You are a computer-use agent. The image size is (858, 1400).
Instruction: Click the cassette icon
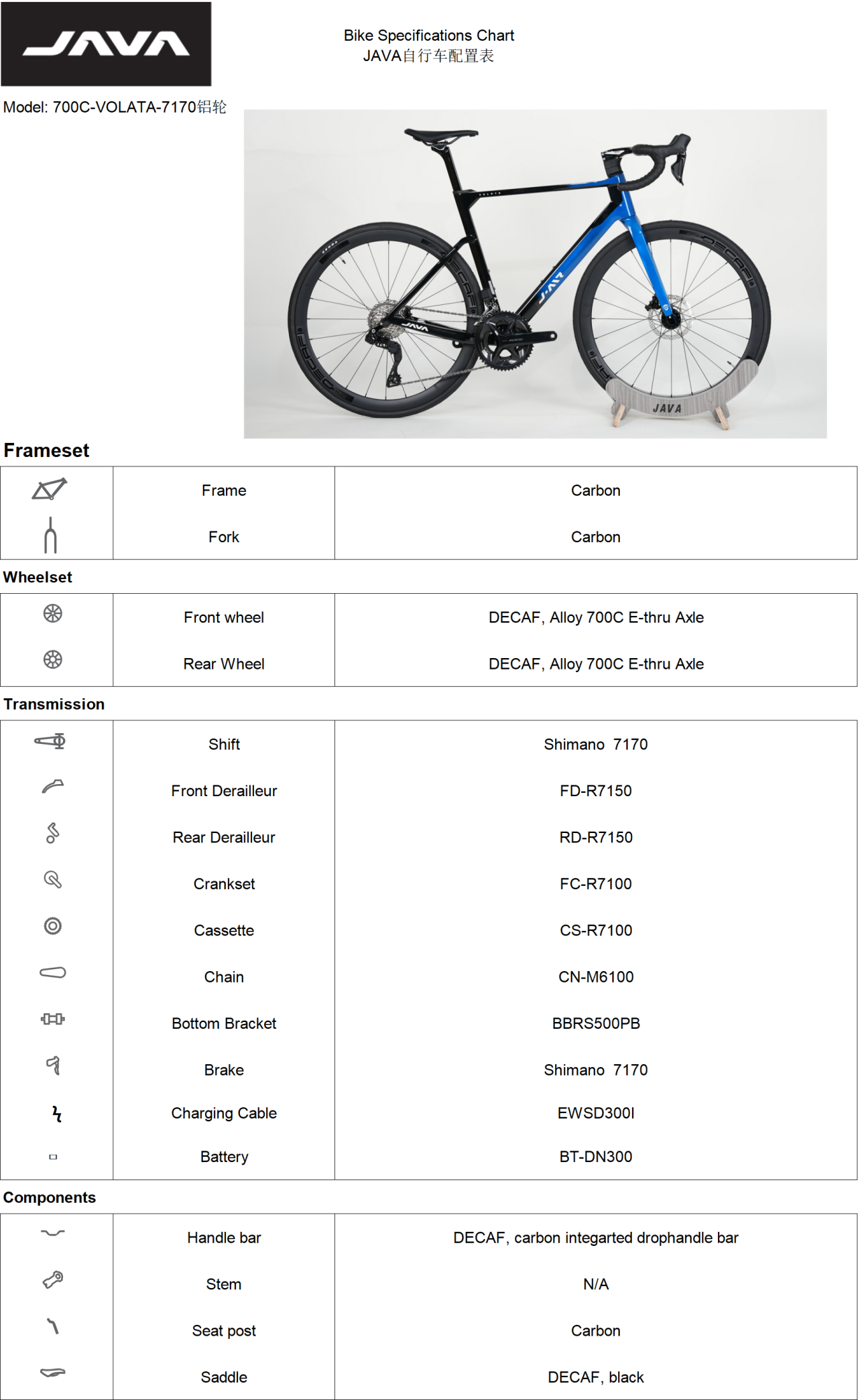click(x=52, y=926)
